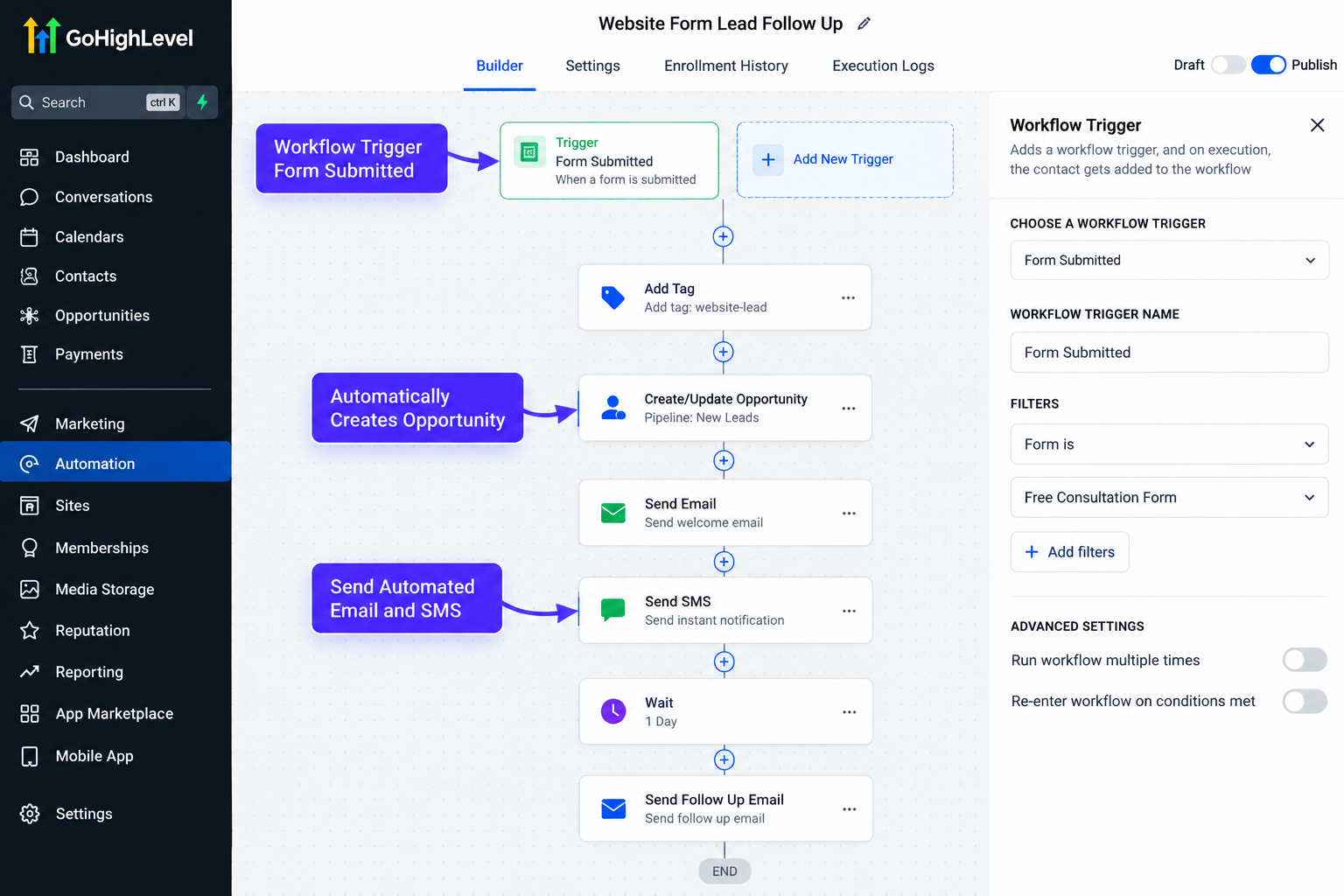Open App Marketplace in sidebar
The height and width of the screenshot is (896, 1344).
coord(115,714)
